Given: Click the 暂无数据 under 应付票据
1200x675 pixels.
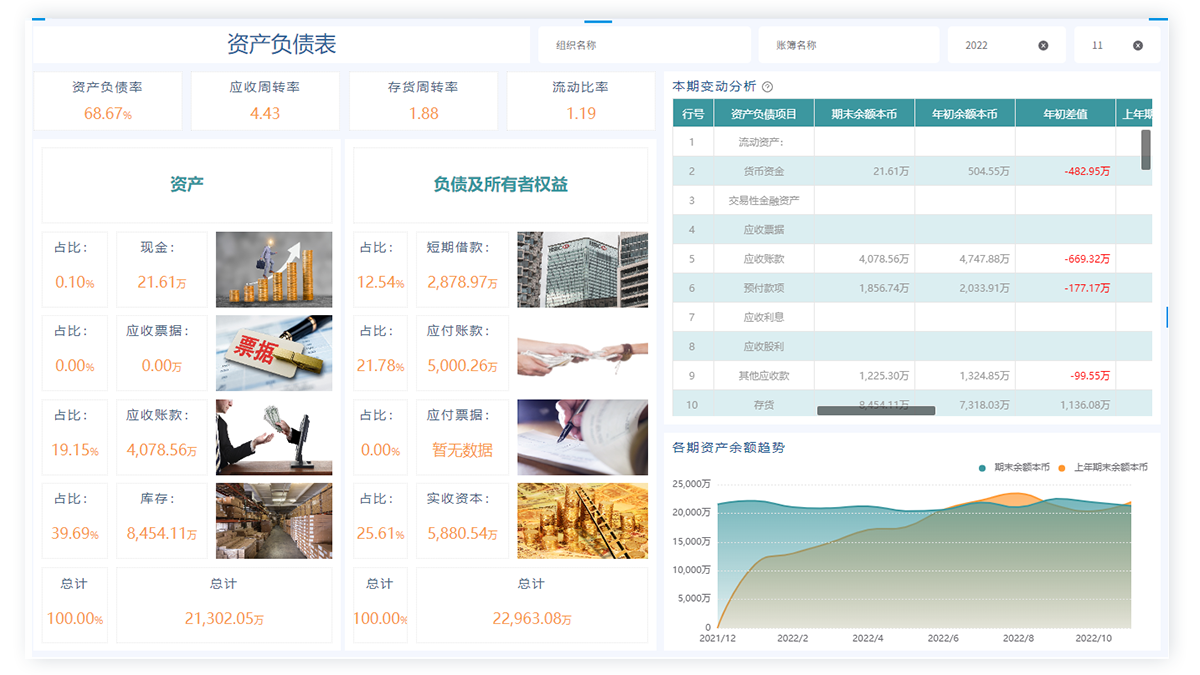Looking at the screenshot, I should 462,450.
